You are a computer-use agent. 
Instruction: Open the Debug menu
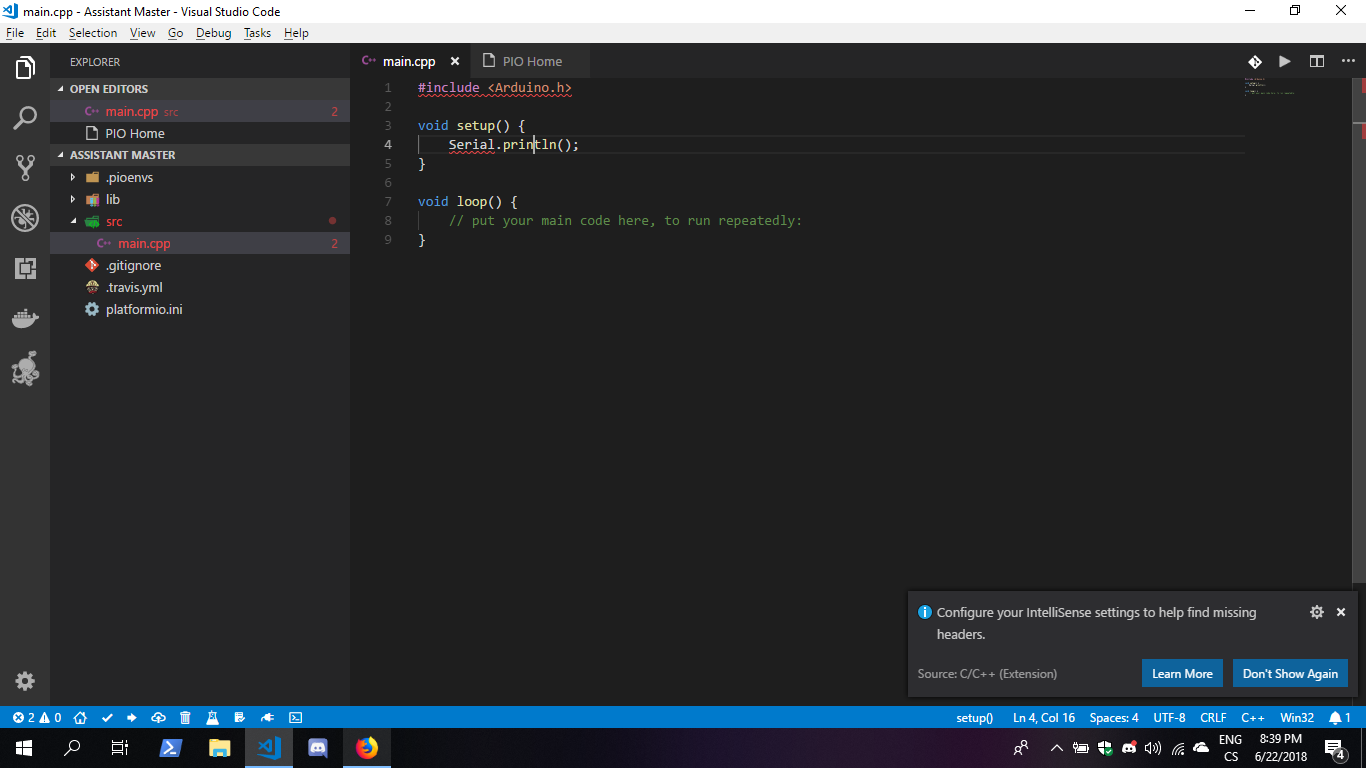[x=213, y=32]
